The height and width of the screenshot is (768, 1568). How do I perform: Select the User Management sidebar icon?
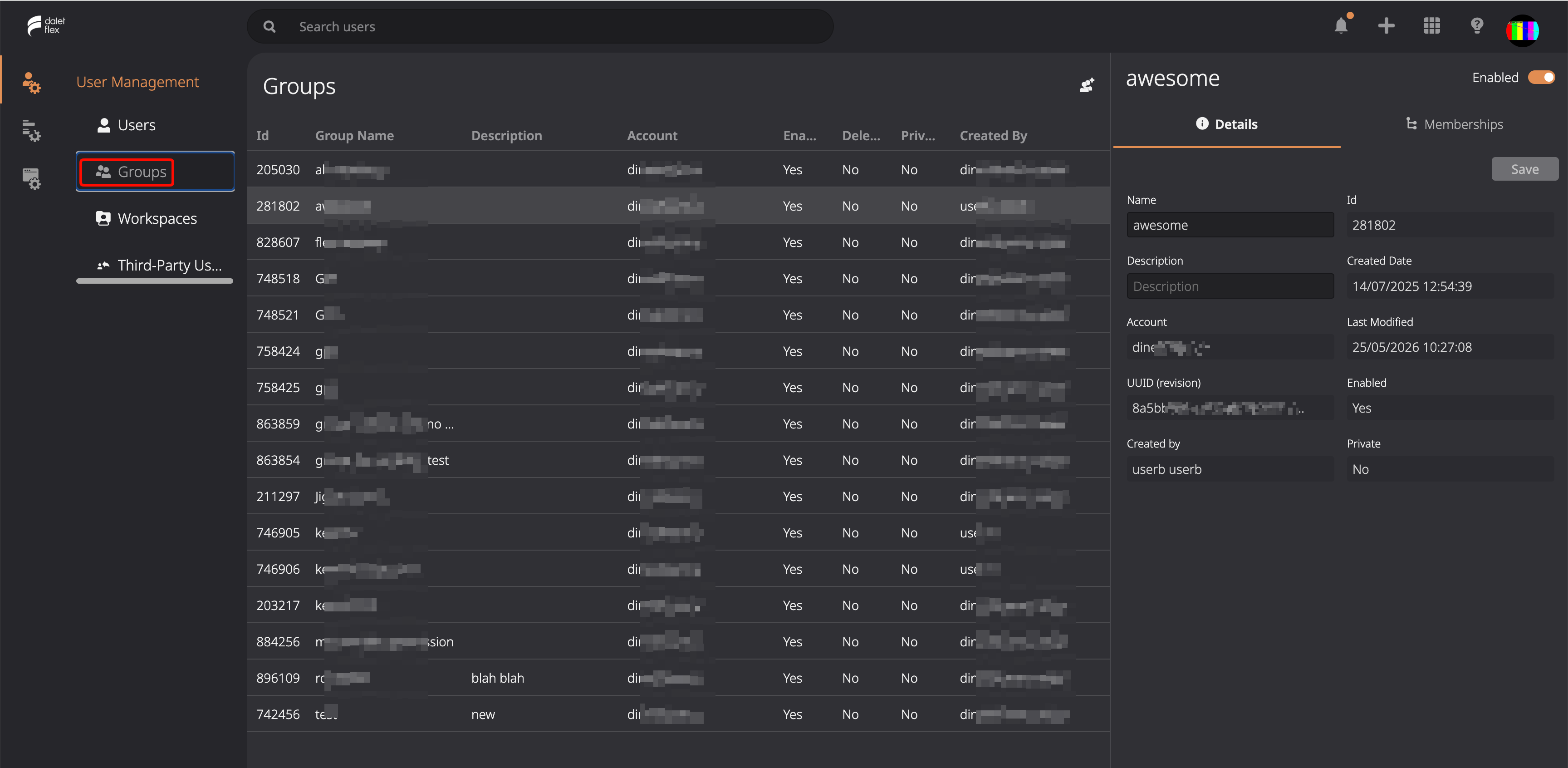tap(31, 82)
